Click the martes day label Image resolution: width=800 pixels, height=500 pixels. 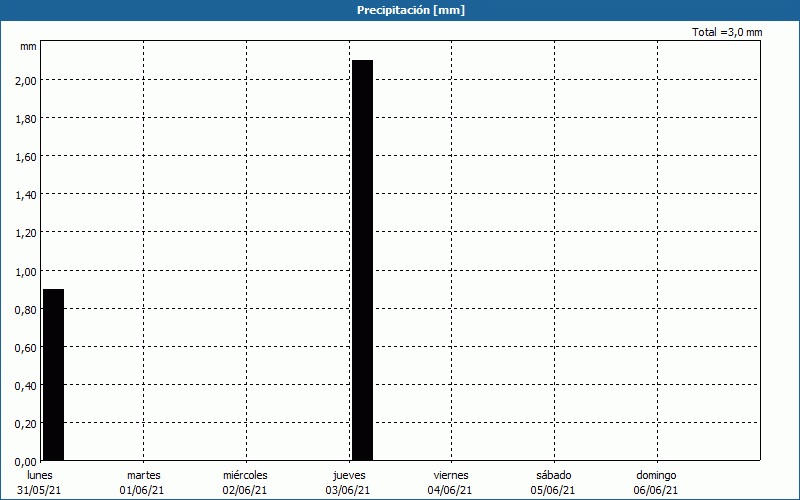click(x=144, y=475)
